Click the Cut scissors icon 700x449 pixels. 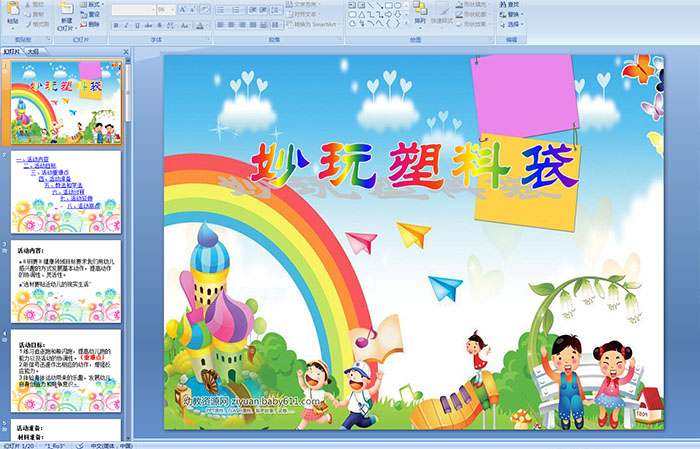click(29, 4)
